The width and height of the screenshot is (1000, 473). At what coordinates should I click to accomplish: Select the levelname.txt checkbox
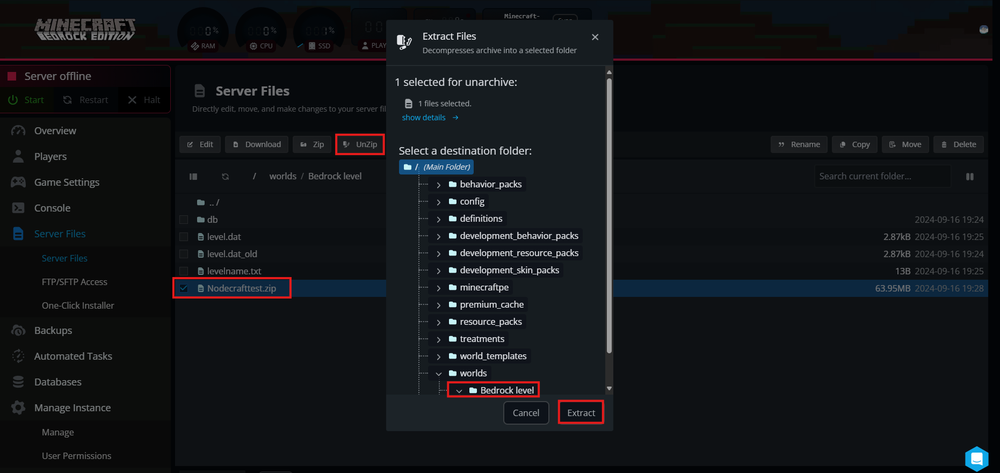183,271
